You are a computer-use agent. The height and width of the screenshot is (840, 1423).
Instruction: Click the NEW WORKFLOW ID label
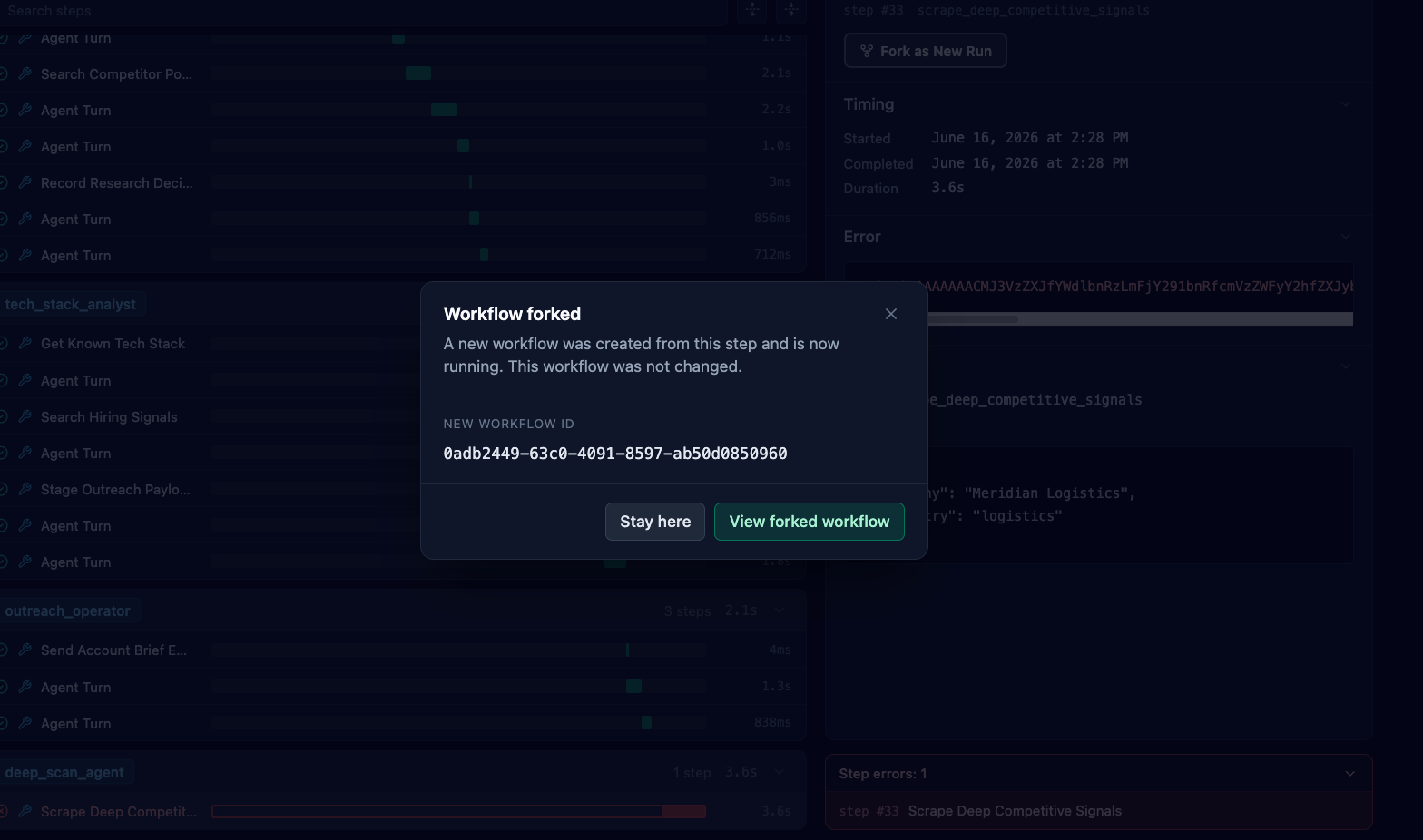click(x=508, y=424)
